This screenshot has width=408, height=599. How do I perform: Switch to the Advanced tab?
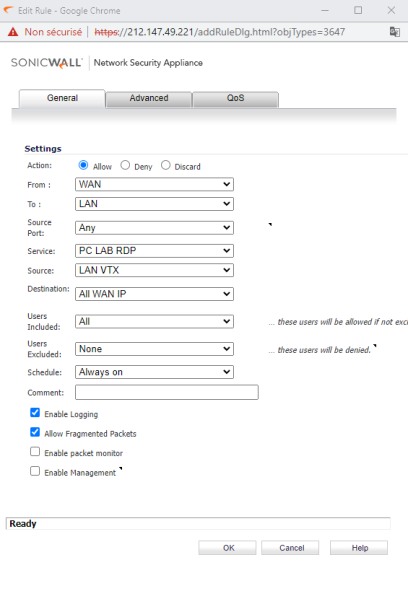[x=149, y=99]
